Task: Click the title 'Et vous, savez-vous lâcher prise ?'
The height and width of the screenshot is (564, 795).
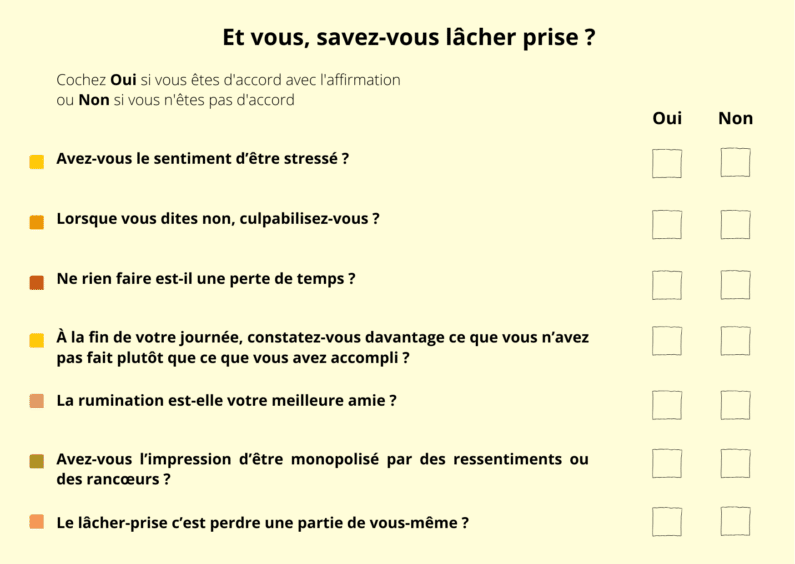Action: [409, 38]
